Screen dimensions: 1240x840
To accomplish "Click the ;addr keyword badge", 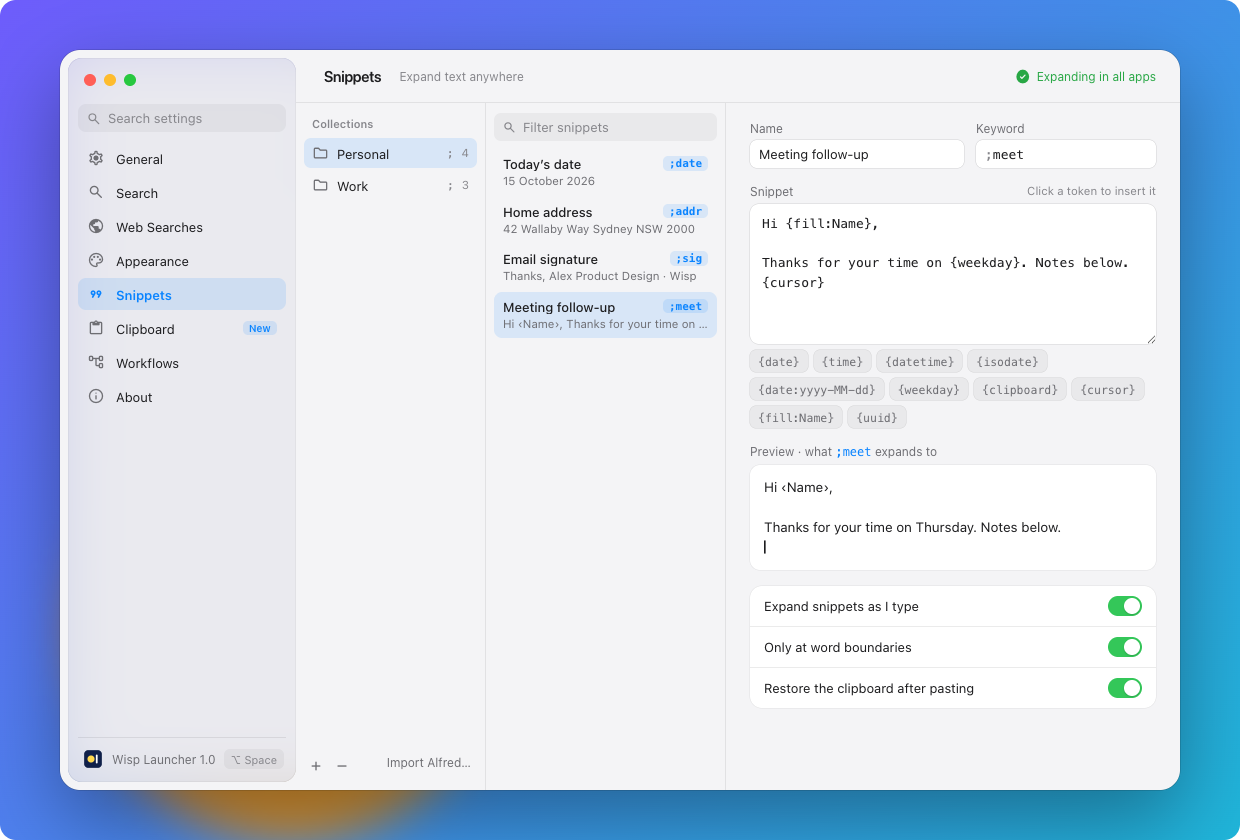I will (x=685, y=211).
